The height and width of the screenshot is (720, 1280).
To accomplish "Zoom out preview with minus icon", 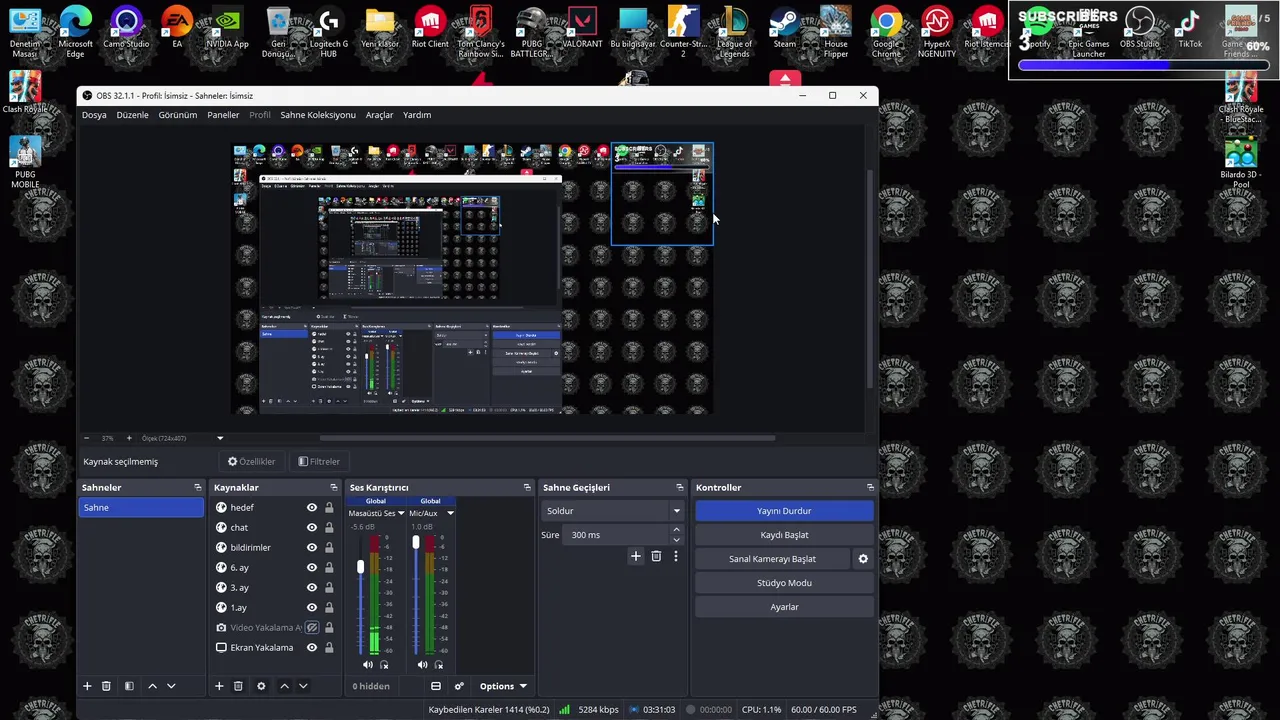I will 87,438.
